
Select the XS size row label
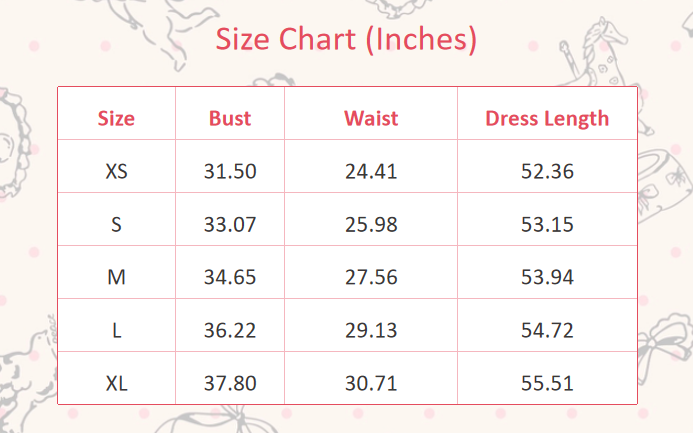[x=116, y=171]
